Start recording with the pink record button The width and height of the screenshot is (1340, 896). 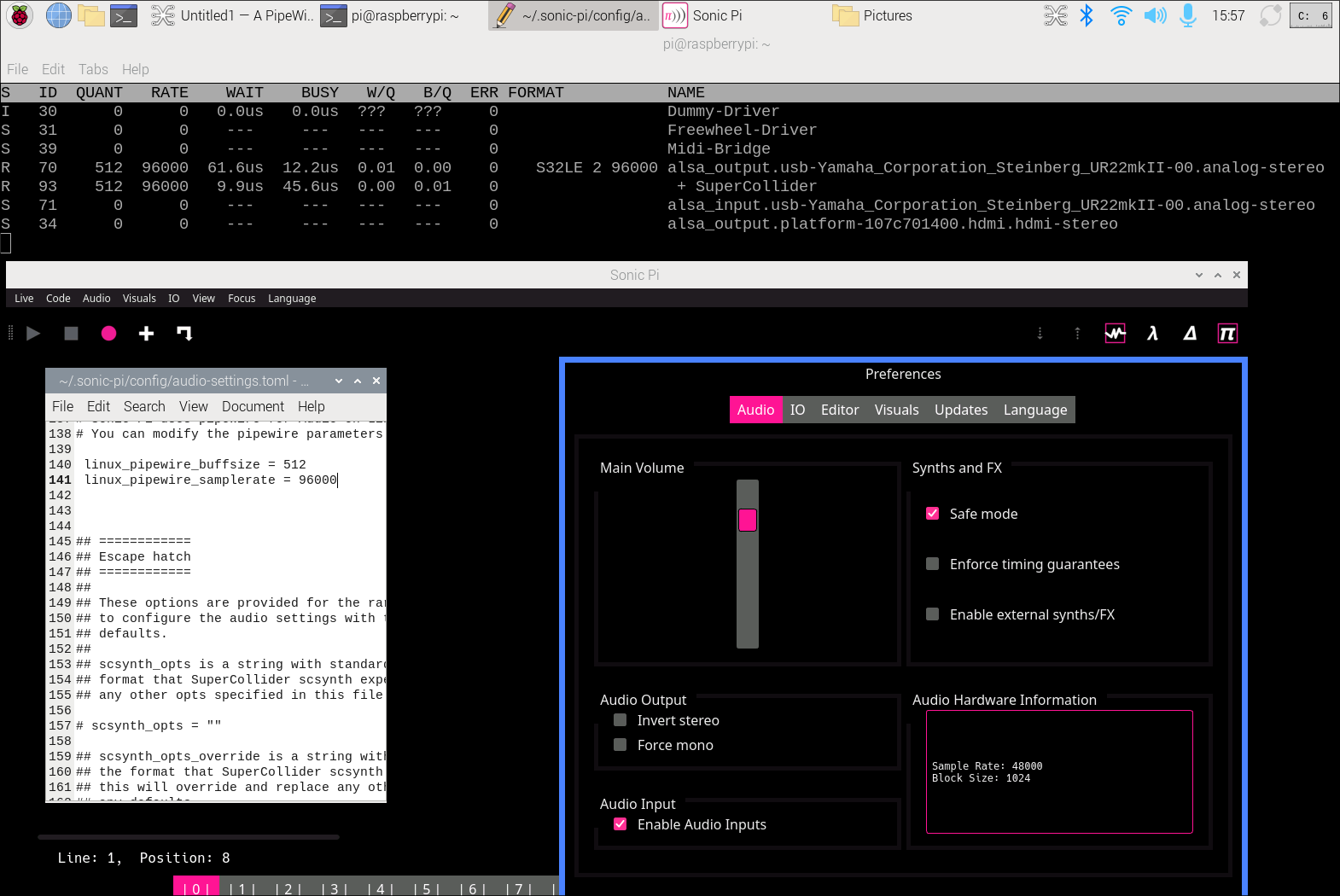point(108,334)
